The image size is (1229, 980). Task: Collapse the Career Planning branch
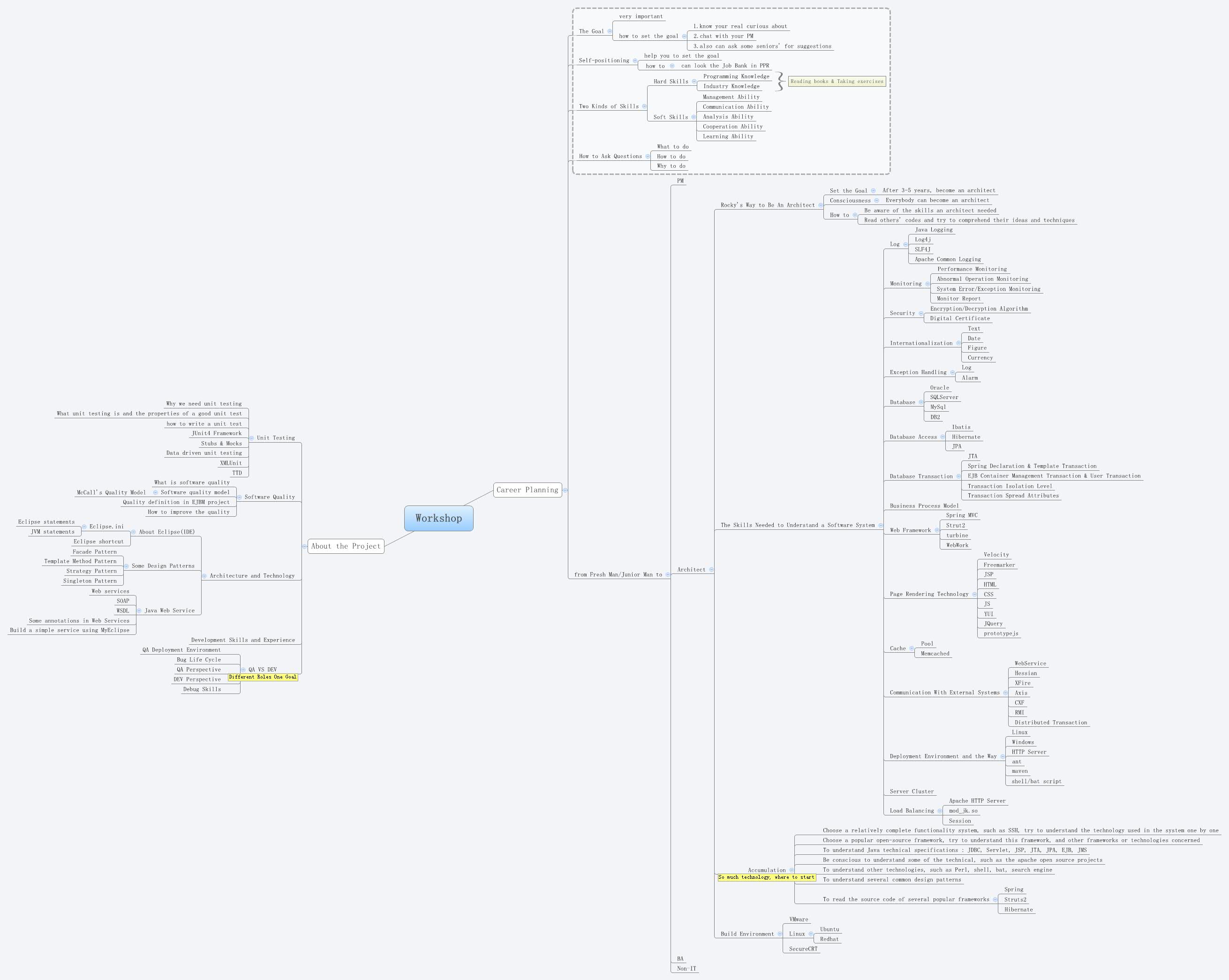coord(565,490)
